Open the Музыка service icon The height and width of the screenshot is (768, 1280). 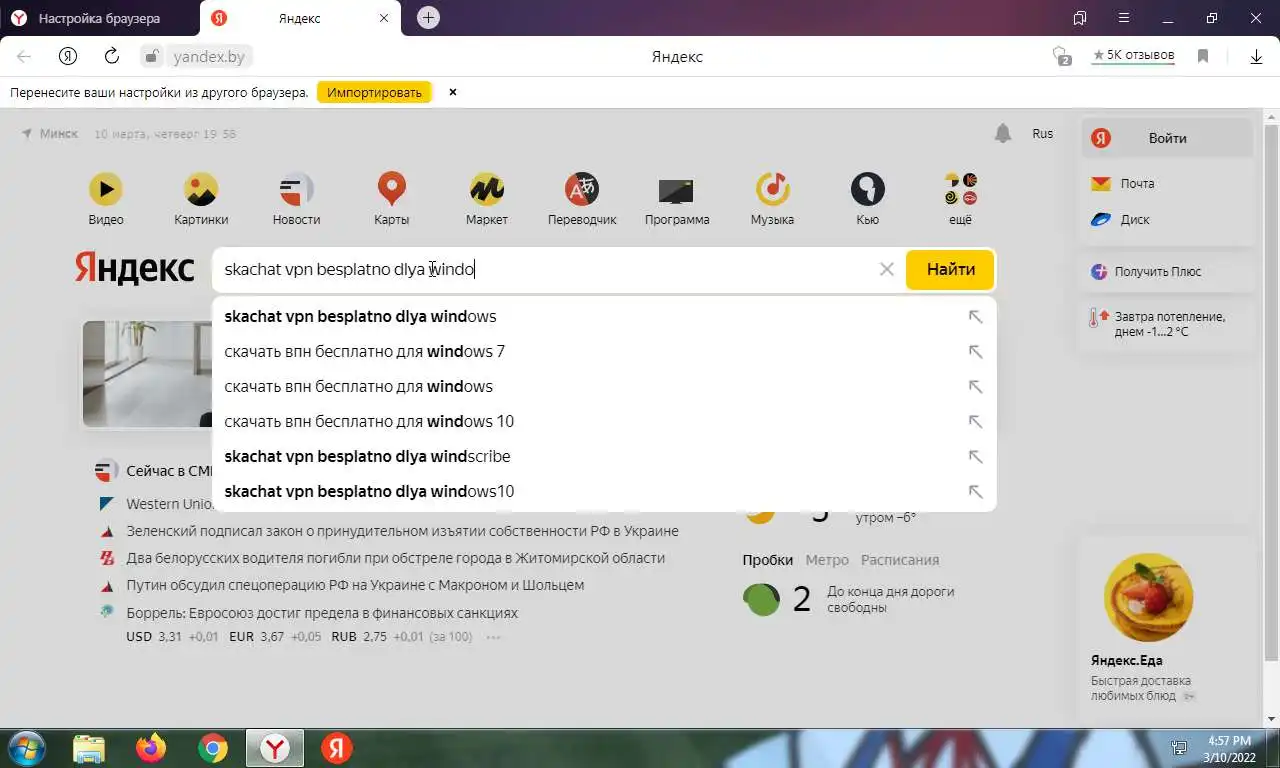pos(772,189)
